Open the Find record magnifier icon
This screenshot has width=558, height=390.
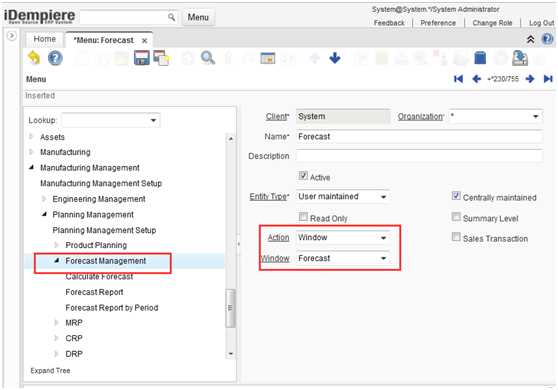pyautogui.click(x=208, y=58)
